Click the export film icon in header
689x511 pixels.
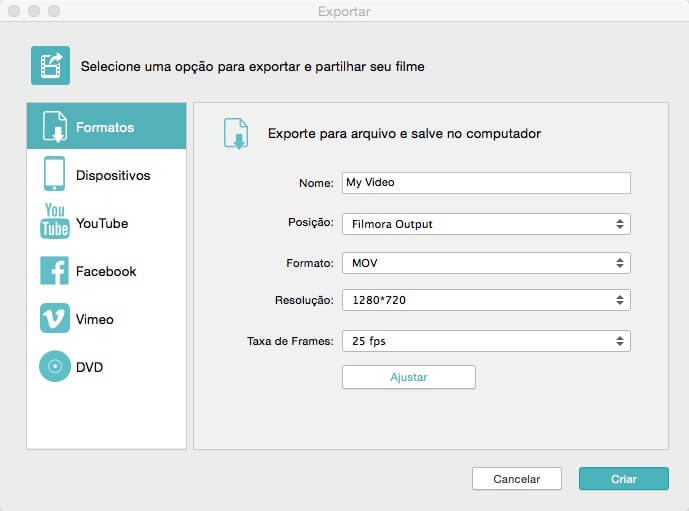tap(51, 65)
